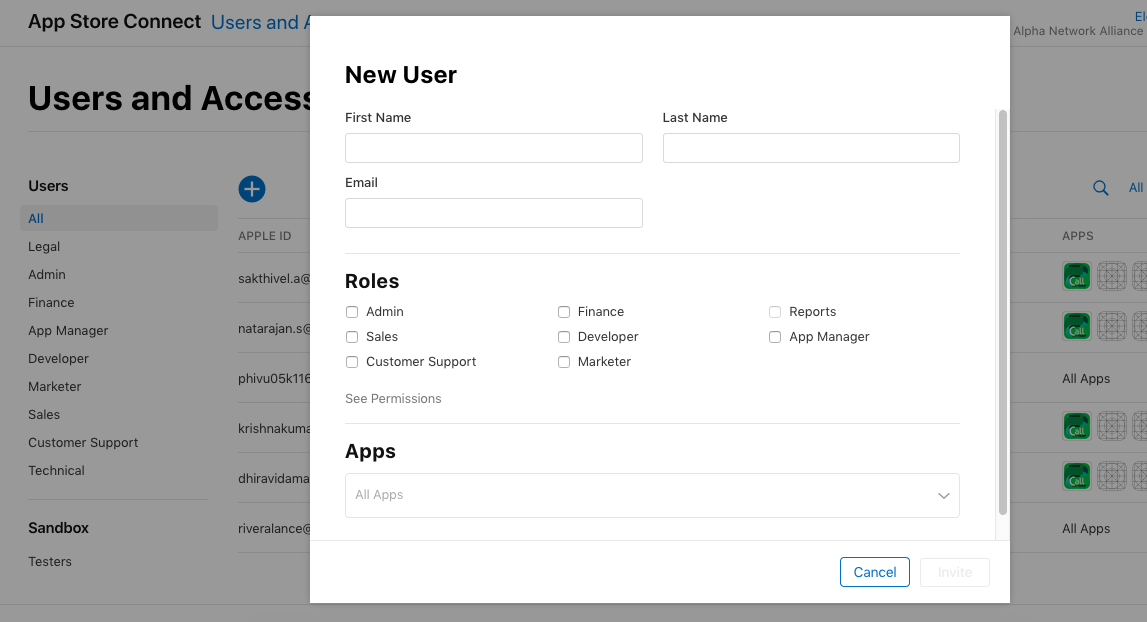The image size is (1147, 622).
Task: Open Testers under Sandbox
Action: coord(50,561)
